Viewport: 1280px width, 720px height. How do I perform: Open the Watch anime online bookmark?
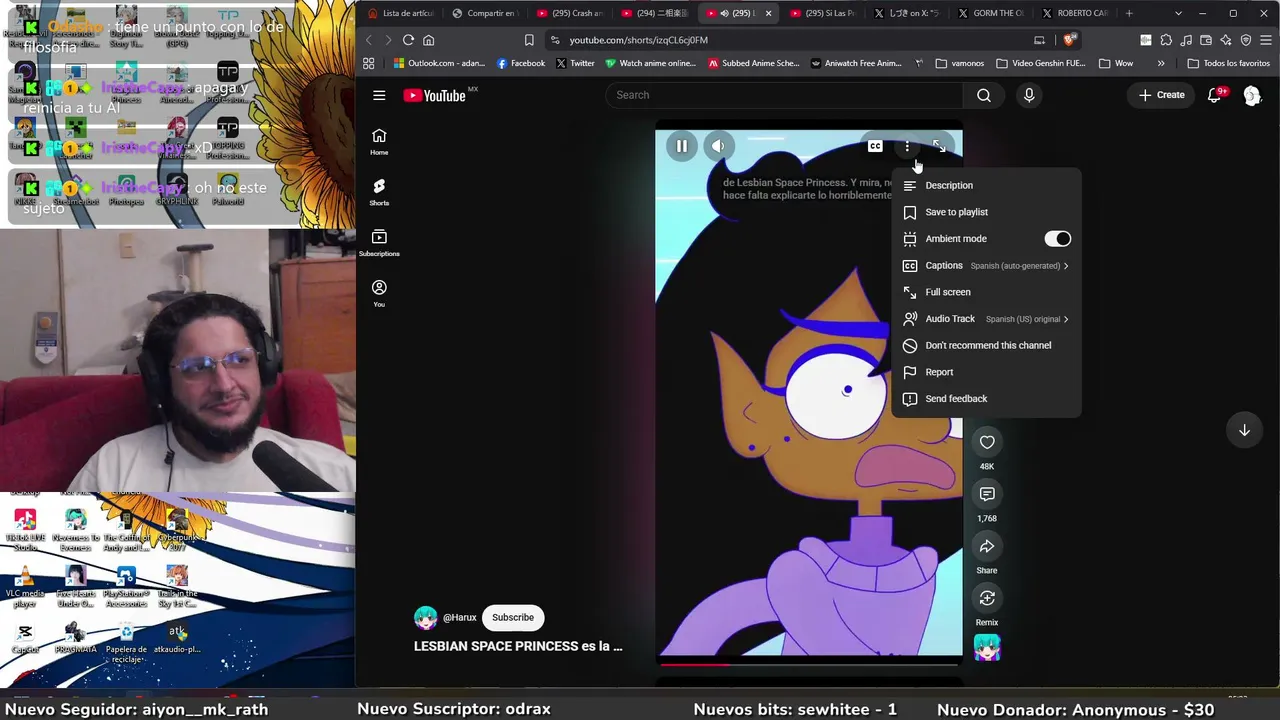(x=650, y=63)
